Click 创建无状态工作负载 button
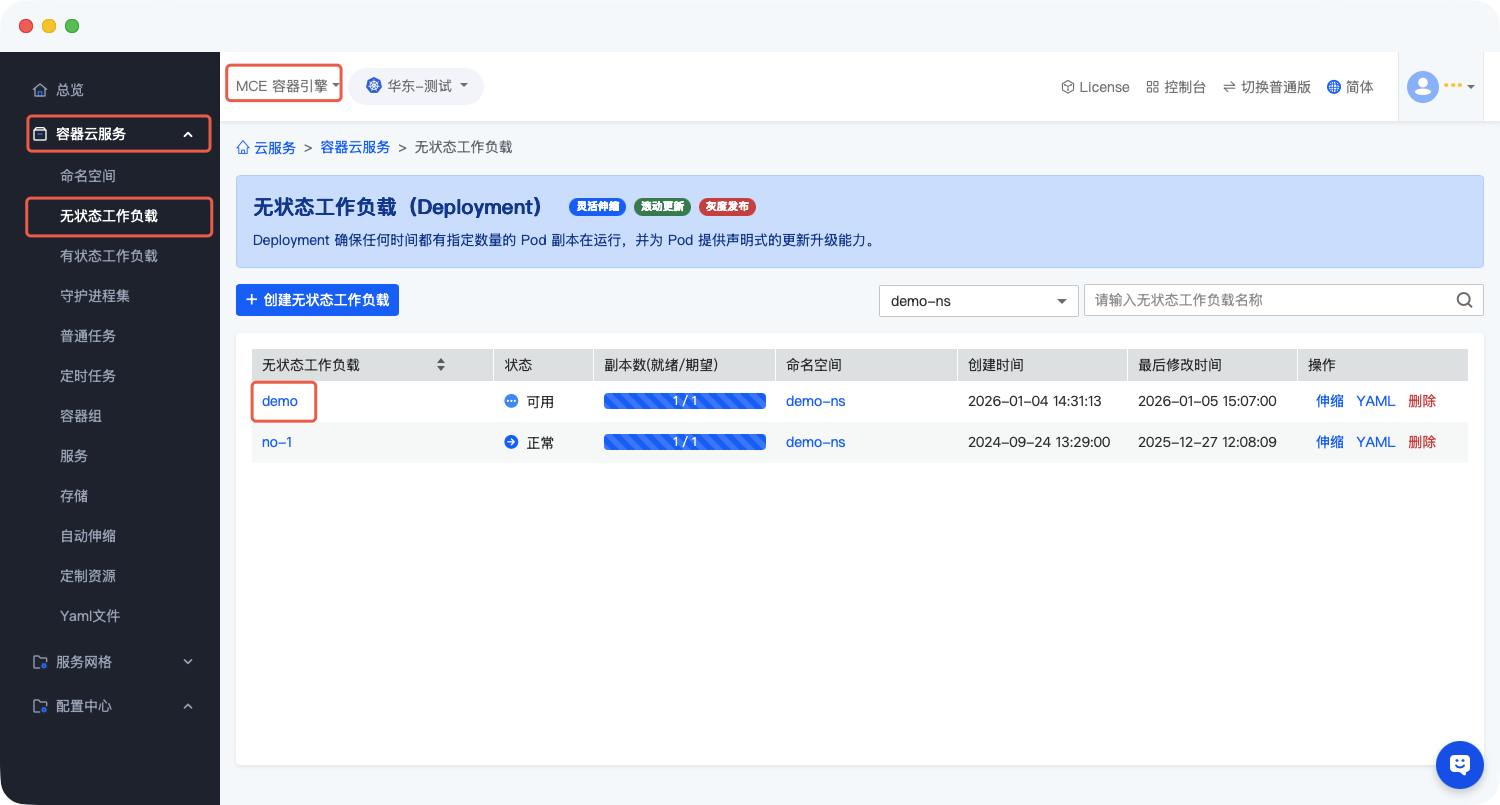The image size is (1500, 805). click(317, 300)
